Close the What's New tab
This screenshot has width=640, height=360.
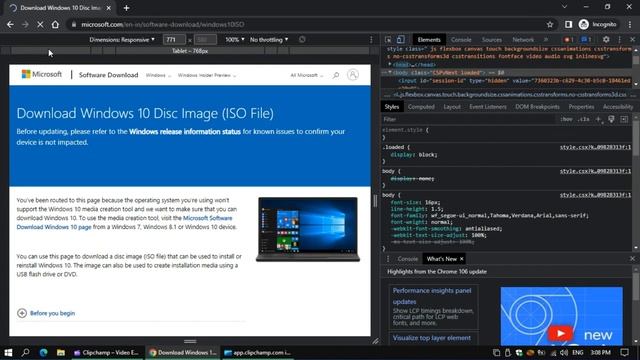tap(462, 259)
